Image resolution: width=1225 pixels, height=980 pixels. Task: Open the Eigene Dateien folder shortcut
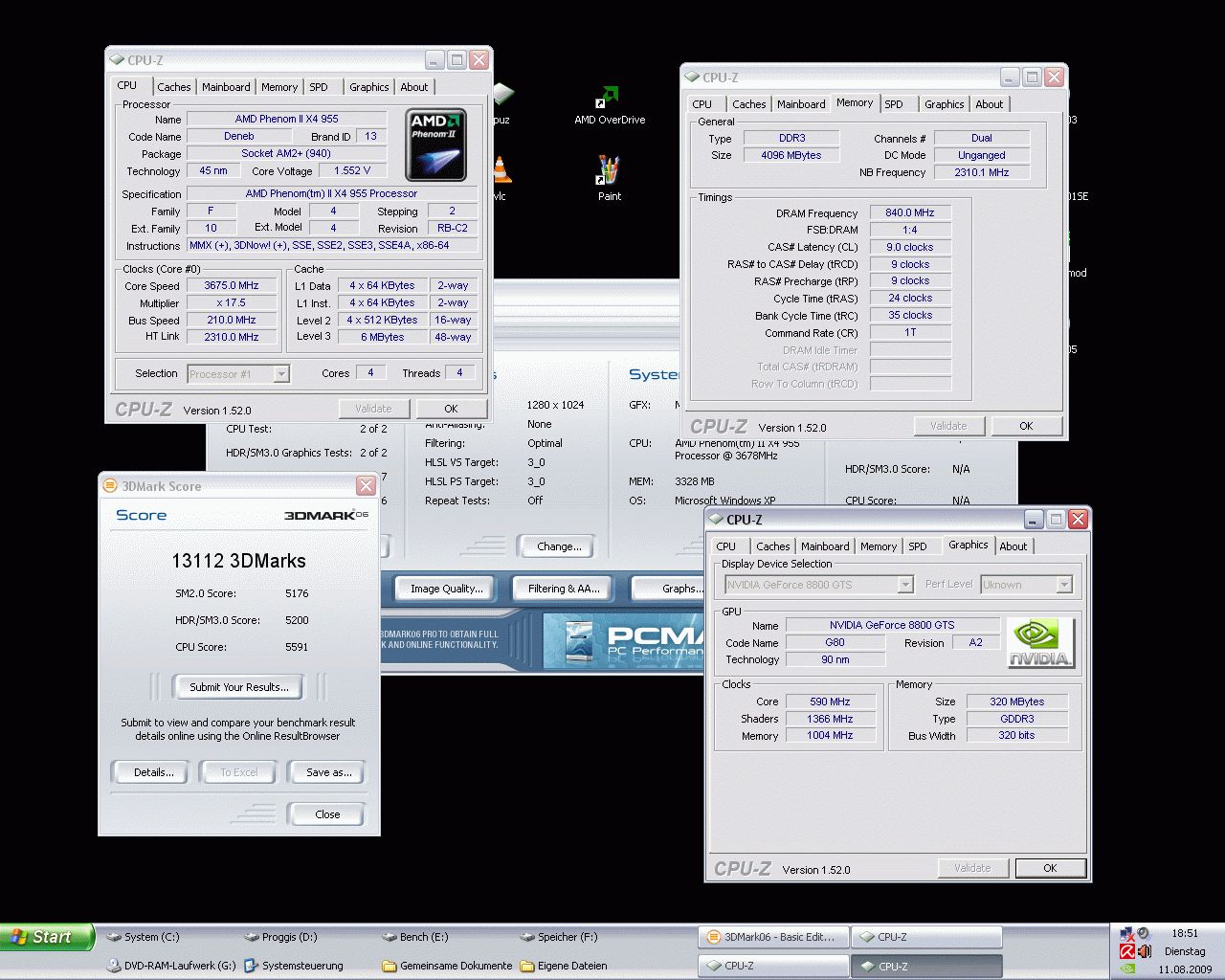coord(564,966)
